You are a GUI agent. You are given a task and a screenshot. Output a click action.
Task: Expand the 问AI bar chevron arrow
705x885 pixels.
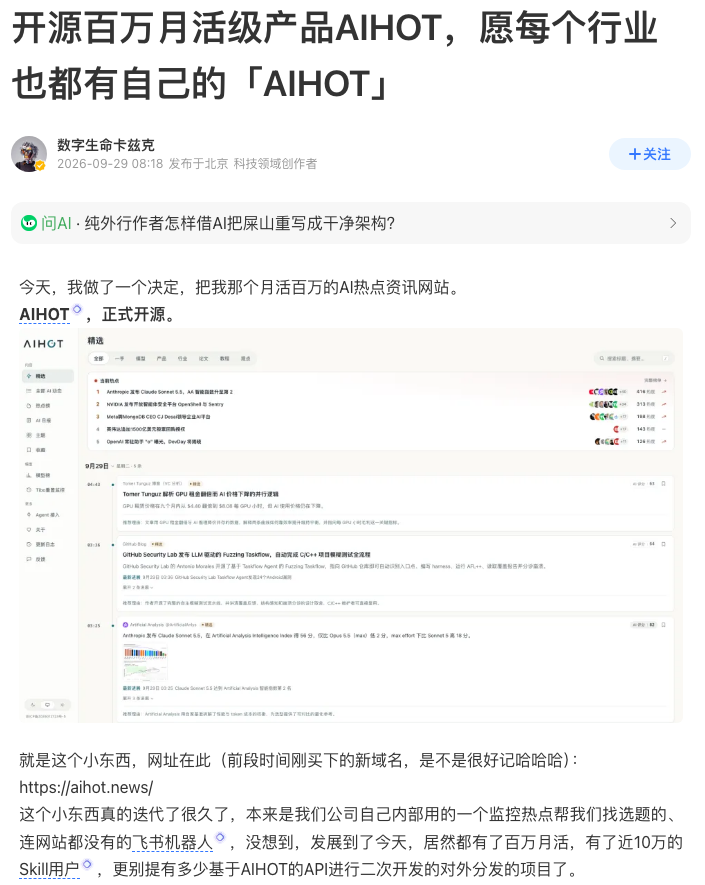pyautogui.click(x=673, y=224)
